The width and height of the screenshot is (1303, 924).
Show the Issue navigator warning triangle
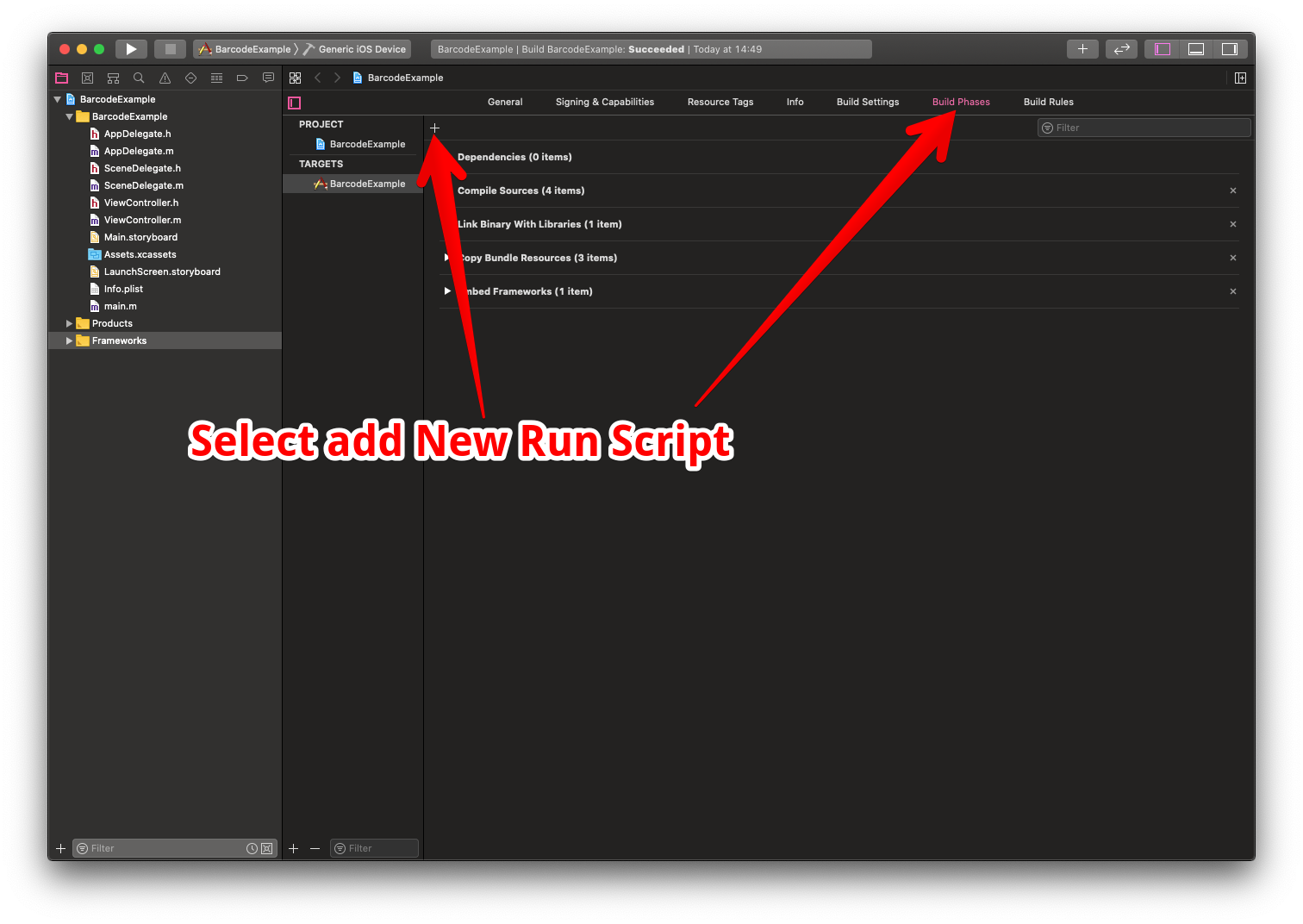click(x=165, y=78)
